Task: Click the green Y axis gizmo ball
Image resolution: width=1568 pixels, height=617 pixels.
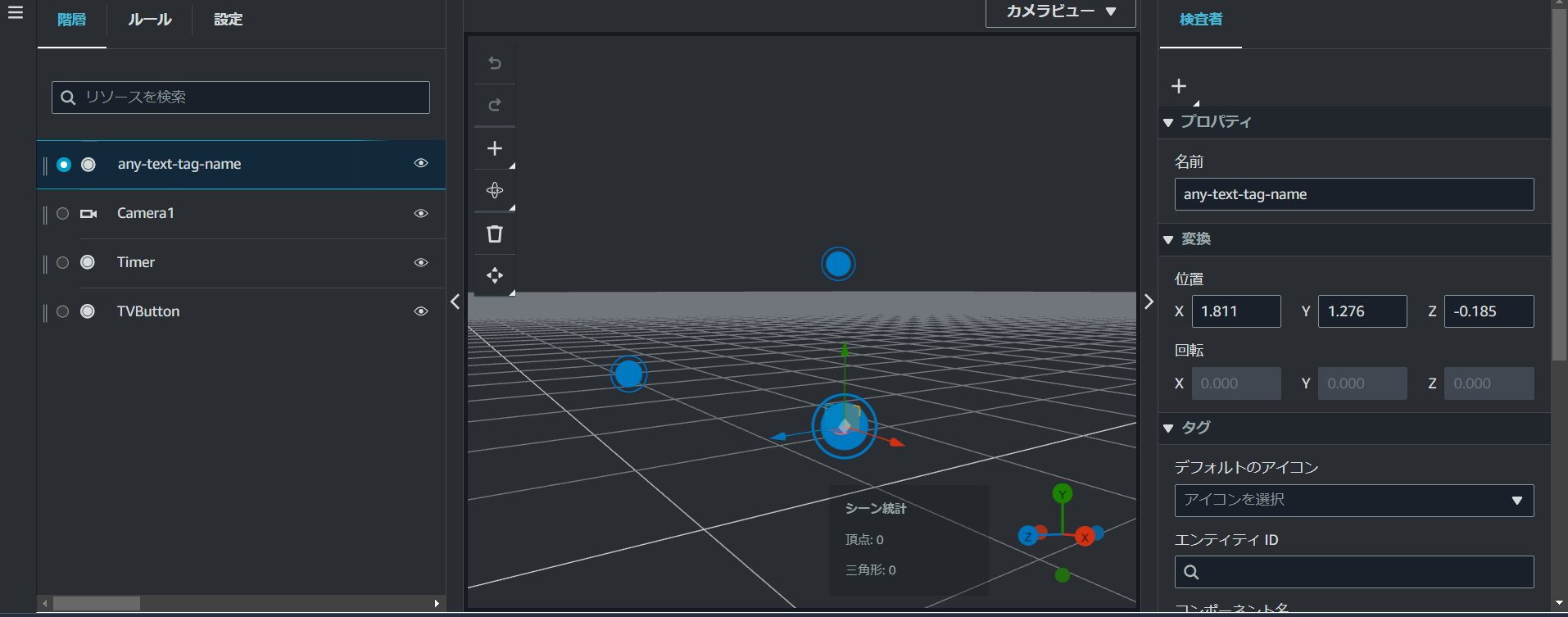Action: [x=1063, y=494]
